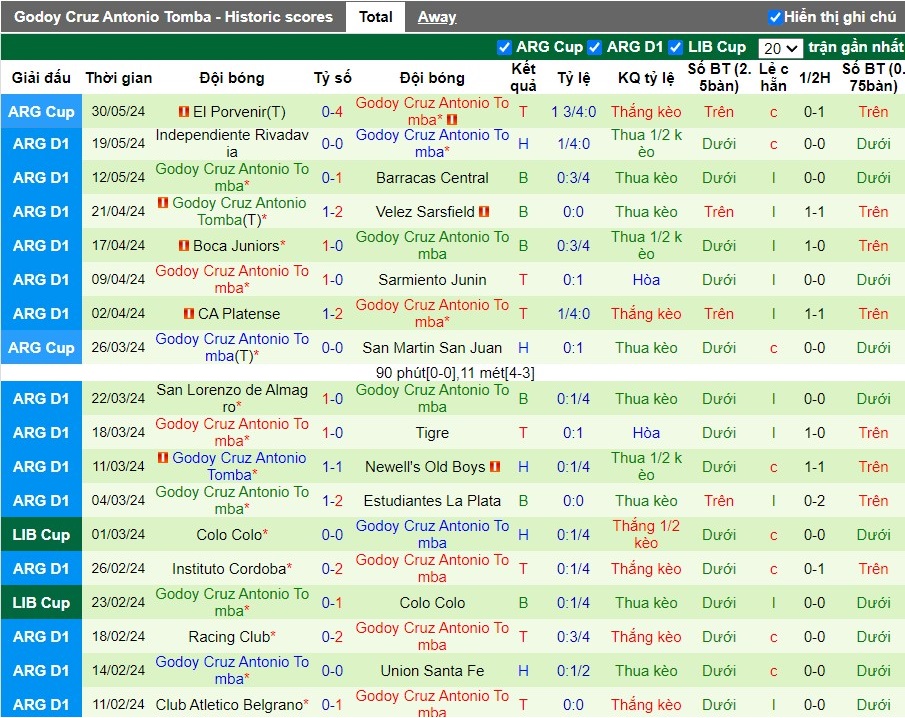
Task: Click the LIB Cup label on 23/02/24 row
Action: [x=41, y=603]
